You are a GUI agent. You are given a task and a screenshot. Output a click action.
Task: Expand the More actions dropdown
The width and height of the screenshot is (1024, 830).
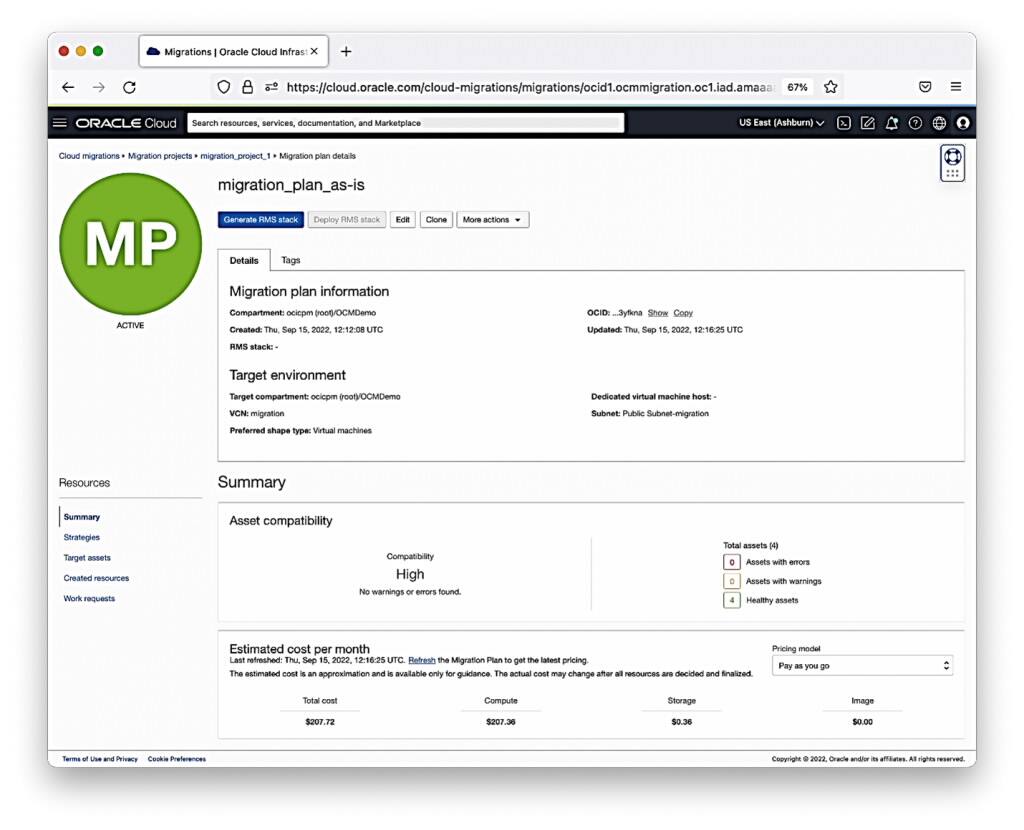pyautogui.click(x=492, y=219)
